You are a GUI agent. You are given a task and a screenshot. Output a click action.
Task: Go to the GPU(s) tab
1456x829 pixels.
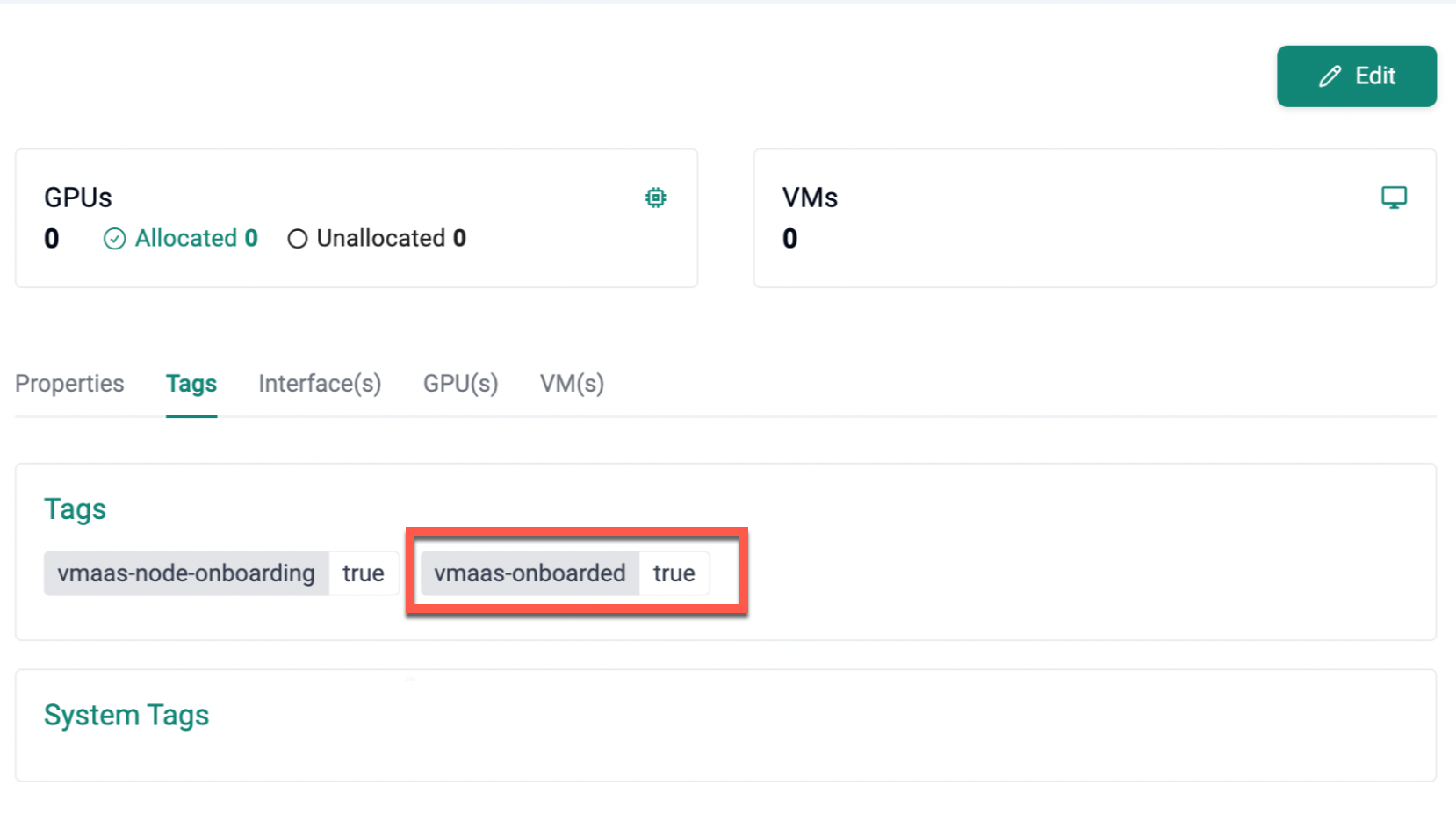tap(460, 384)
